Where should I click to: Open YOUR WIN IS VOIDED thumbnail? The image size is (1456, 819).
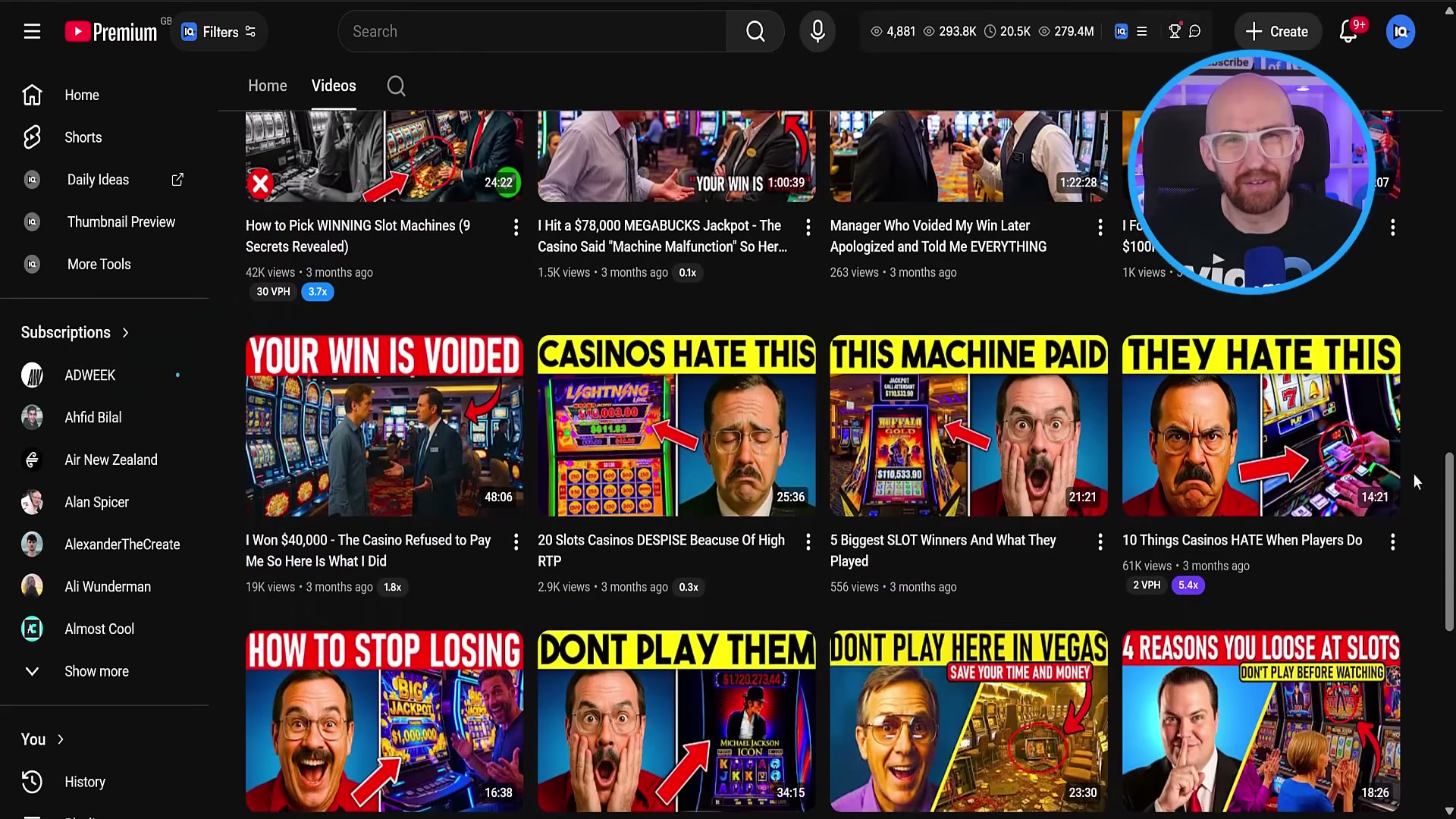[384, 425]
